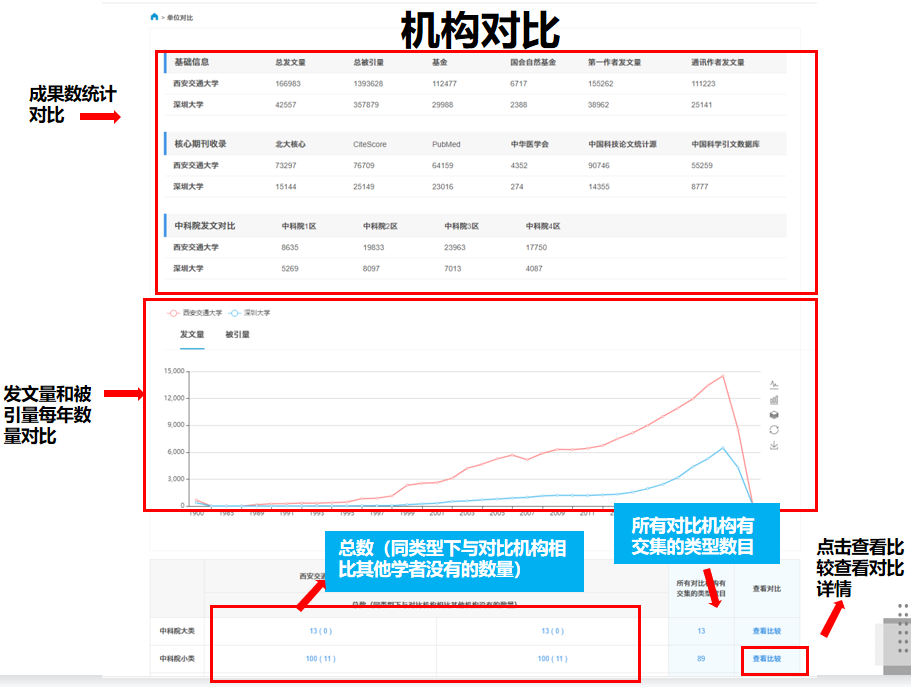Click 中国科学引文数据库 value 55259
The width and height of the screenshot is (911, 687).
coord(702,166)
